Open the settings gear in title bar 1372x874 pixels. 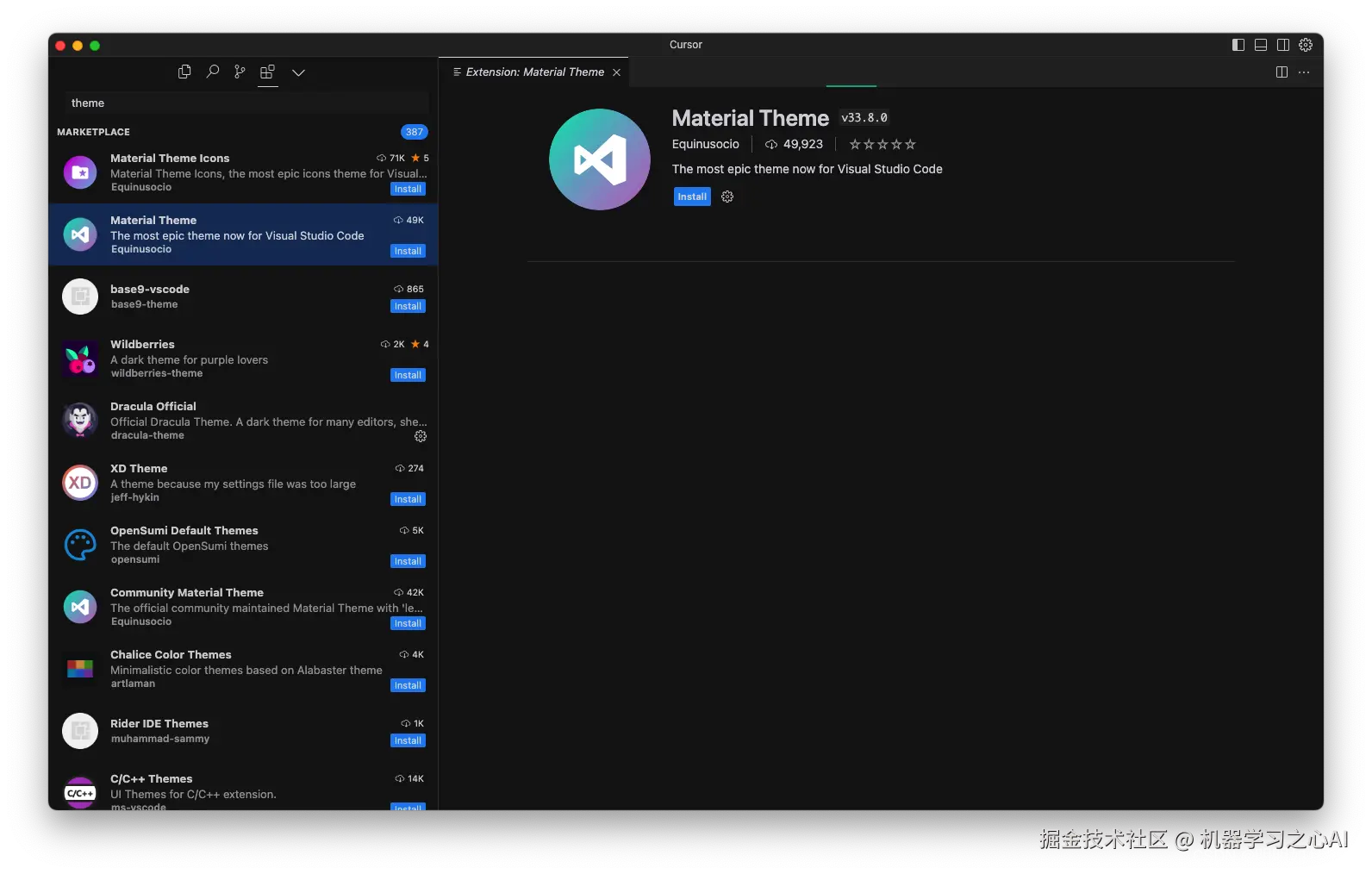pos(1306,45)
